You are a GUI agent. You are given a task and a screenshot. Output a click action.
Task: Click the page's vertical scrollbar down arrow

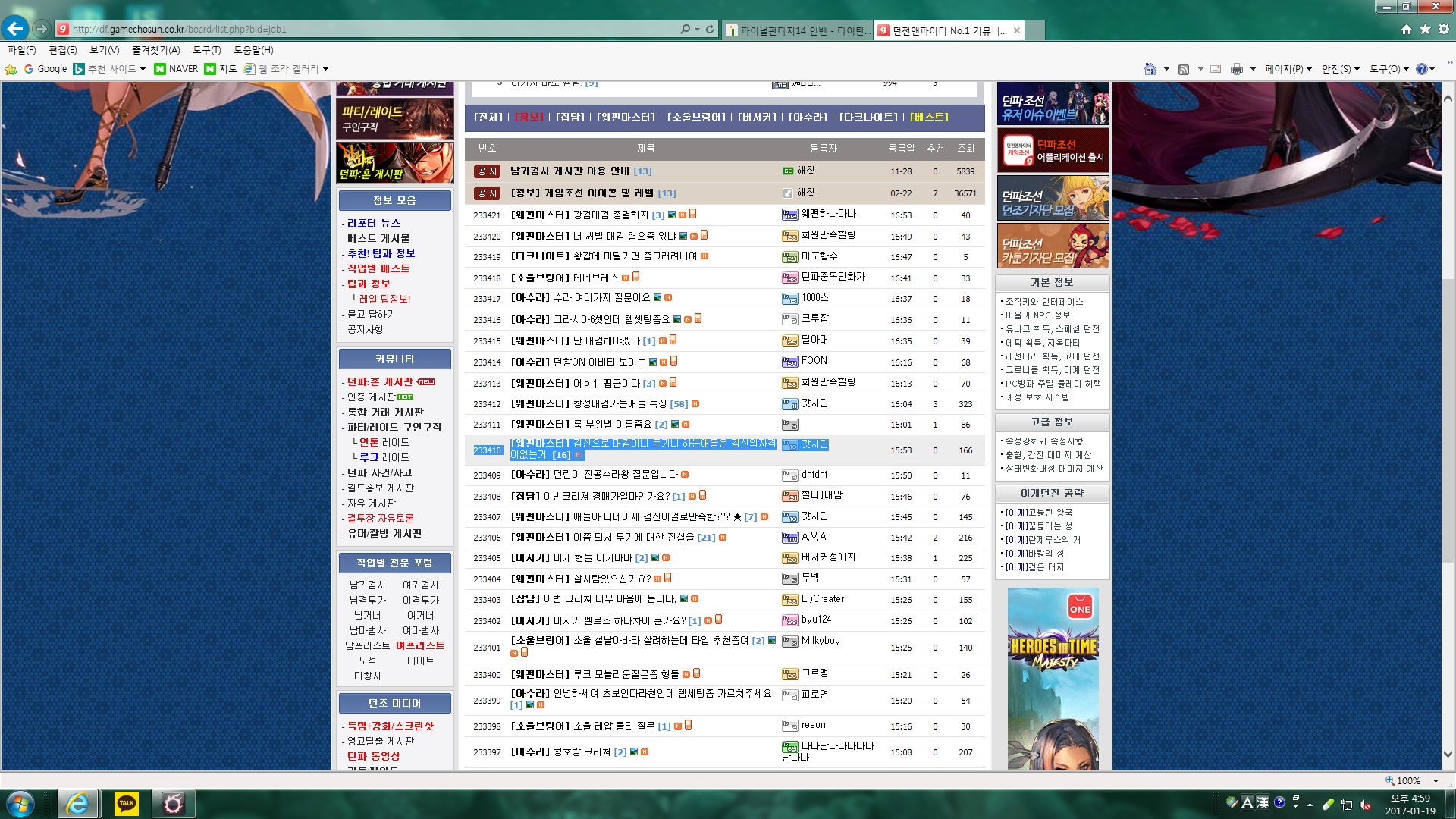coord(1448,754)
